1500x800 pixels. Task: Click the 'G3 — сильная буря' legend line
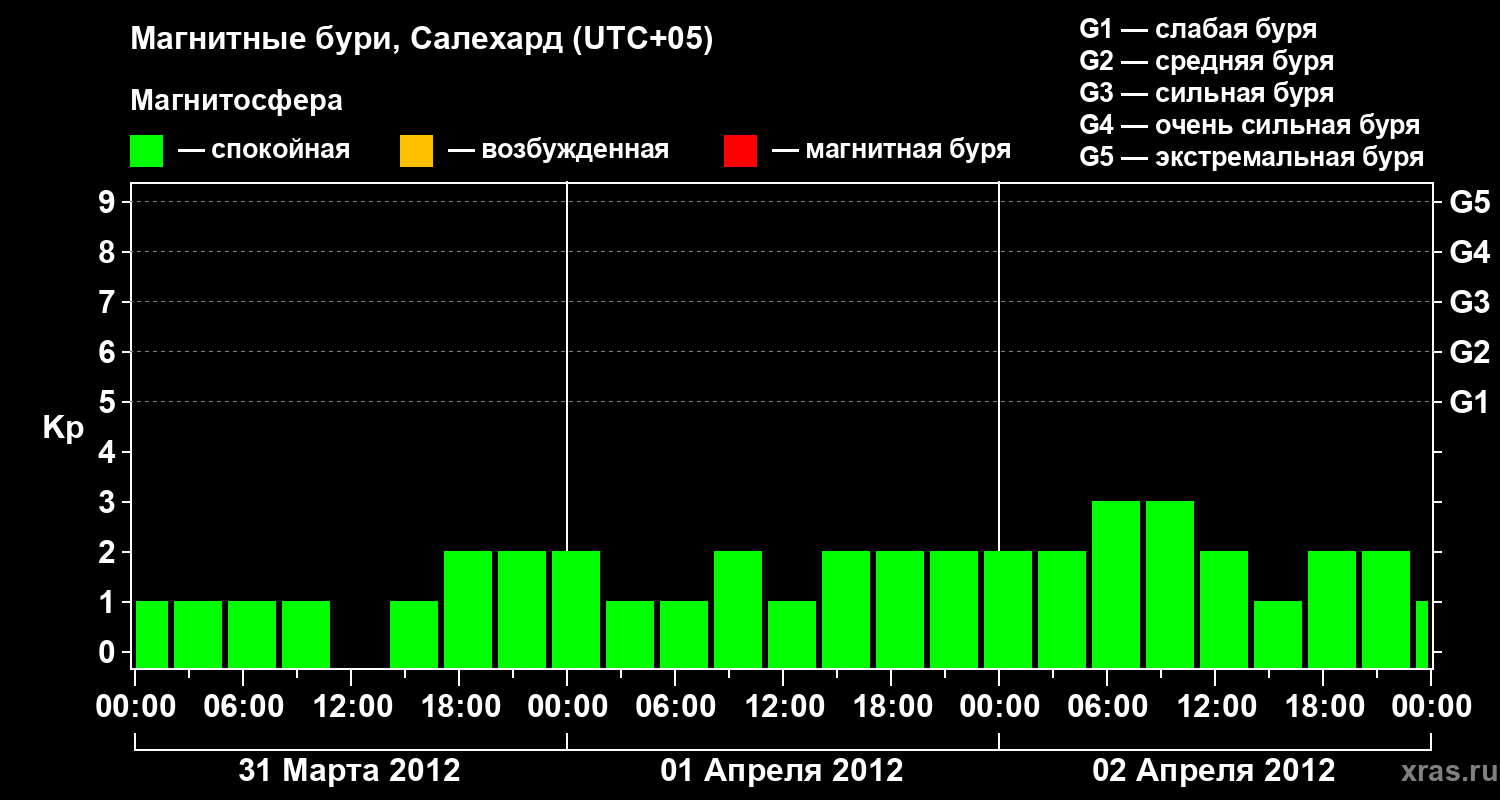[1206, 93]
